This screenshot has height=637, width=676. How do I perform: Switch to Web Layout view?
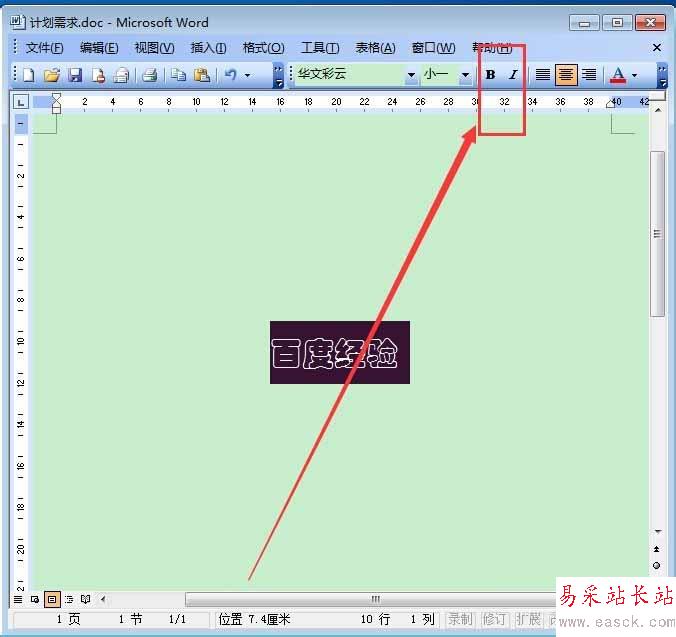pos(35,599)
